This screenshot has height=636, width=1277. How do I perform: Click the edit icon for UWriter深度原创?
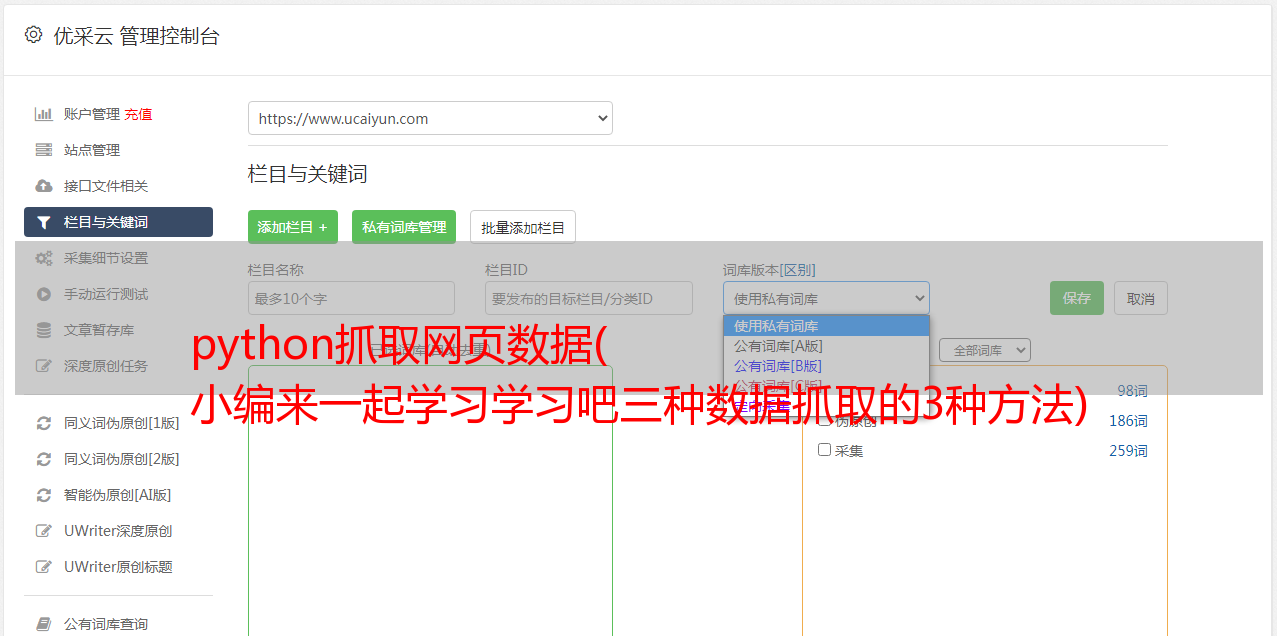[x=44, y=531]
